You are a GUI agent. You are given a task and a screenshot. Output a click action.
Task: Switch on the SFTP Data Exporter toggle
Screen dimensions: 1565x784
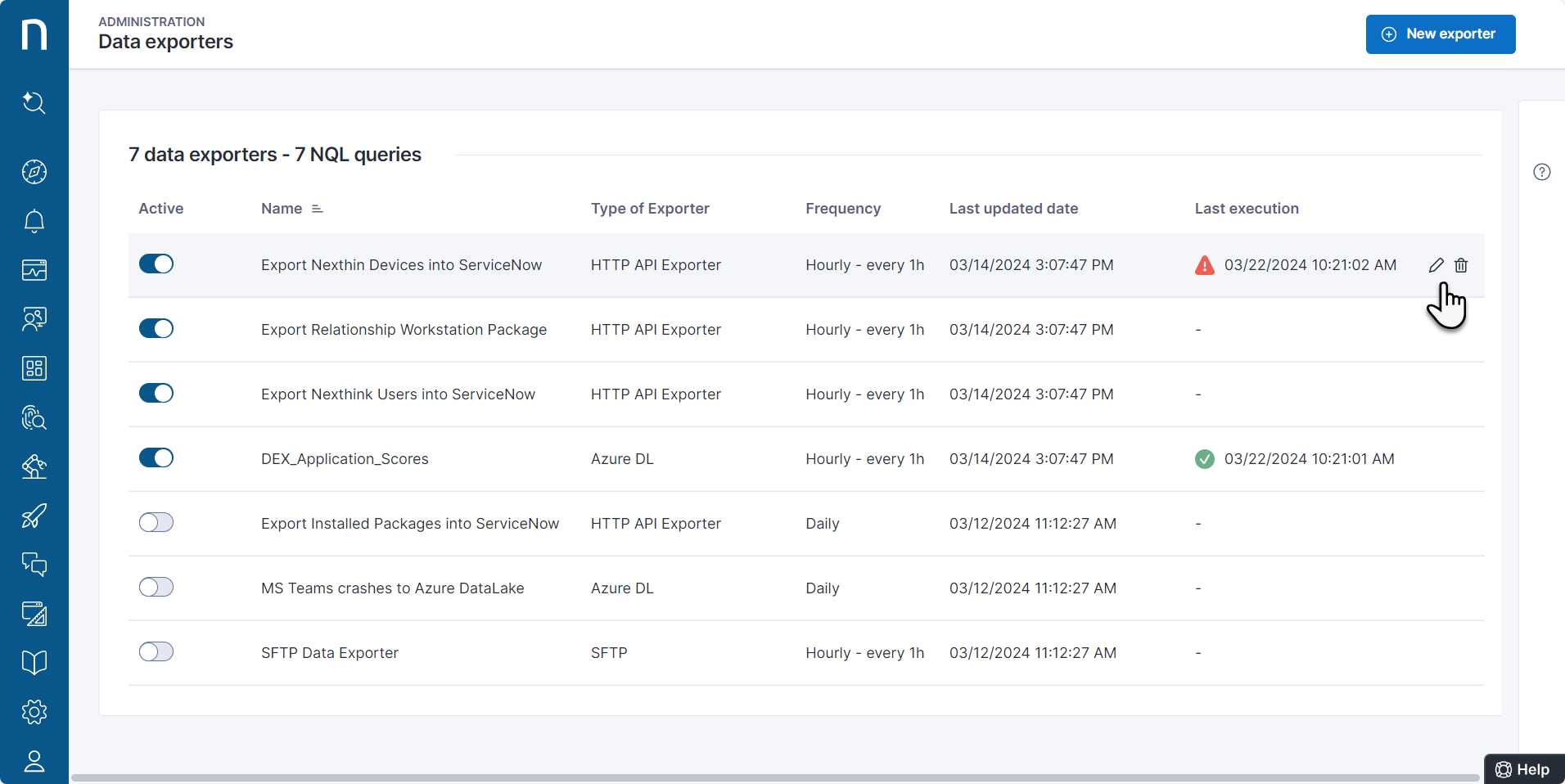point(156,651)
